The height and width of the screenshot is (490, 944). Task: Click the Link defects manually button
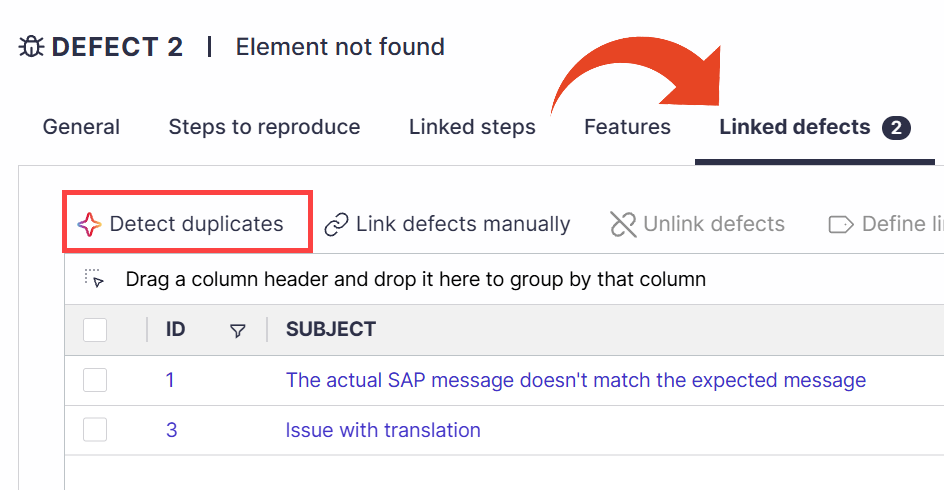tap(447, 224)
